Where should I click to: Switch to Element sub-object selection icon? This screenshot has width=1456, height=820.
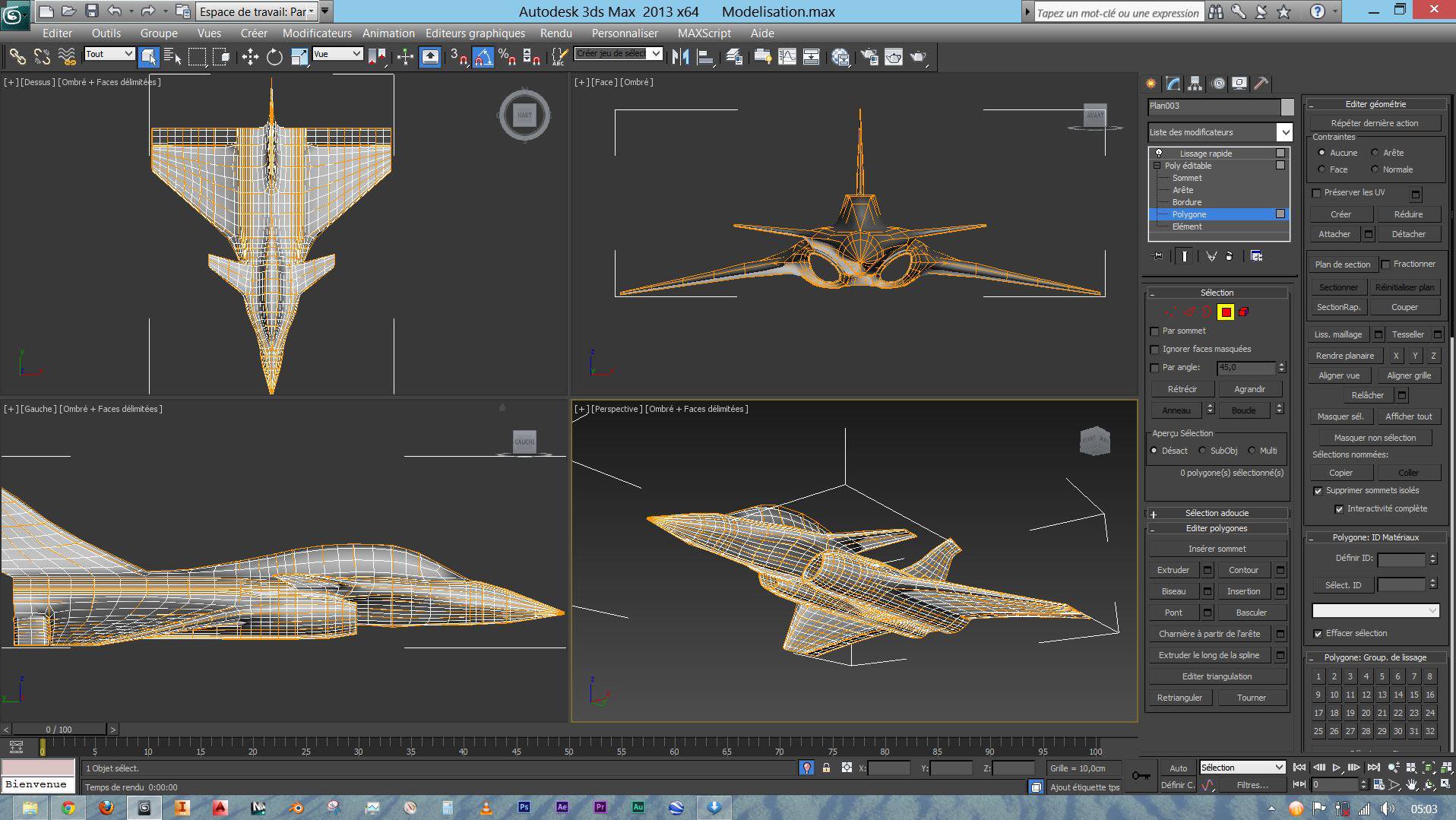coord(1244,312)
